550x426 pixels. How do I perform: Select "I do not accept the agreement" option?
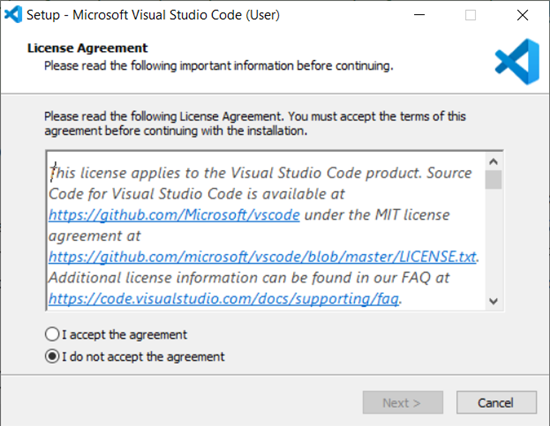tap(52, 357)
